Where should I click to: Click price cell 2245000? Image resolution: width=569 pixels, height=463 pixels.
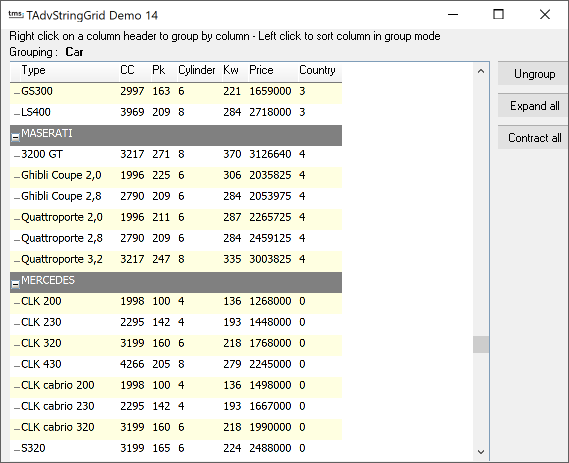point(270,365)
